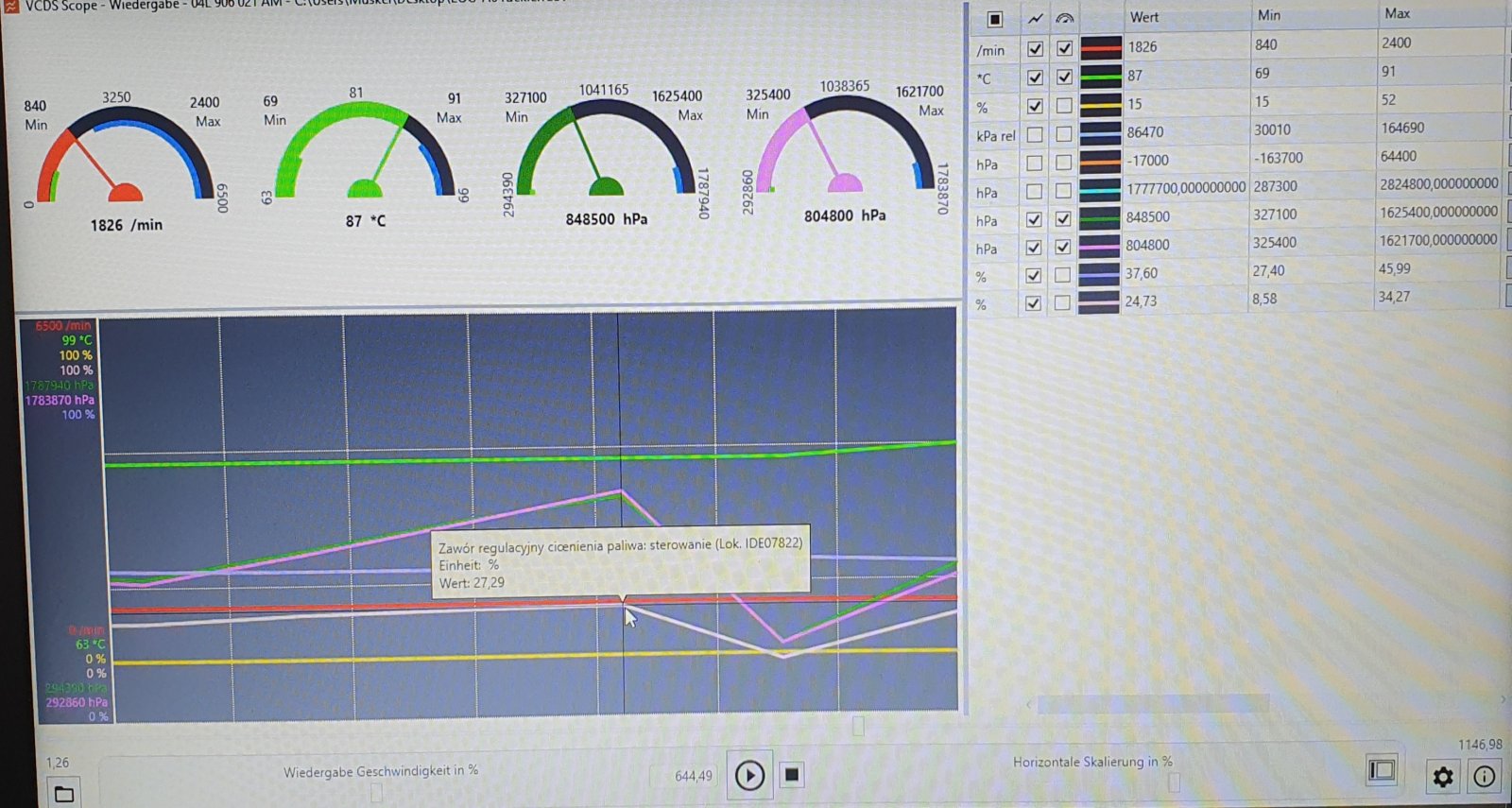Adjust the Horizontale Skalierung slider

(1173, 782)
